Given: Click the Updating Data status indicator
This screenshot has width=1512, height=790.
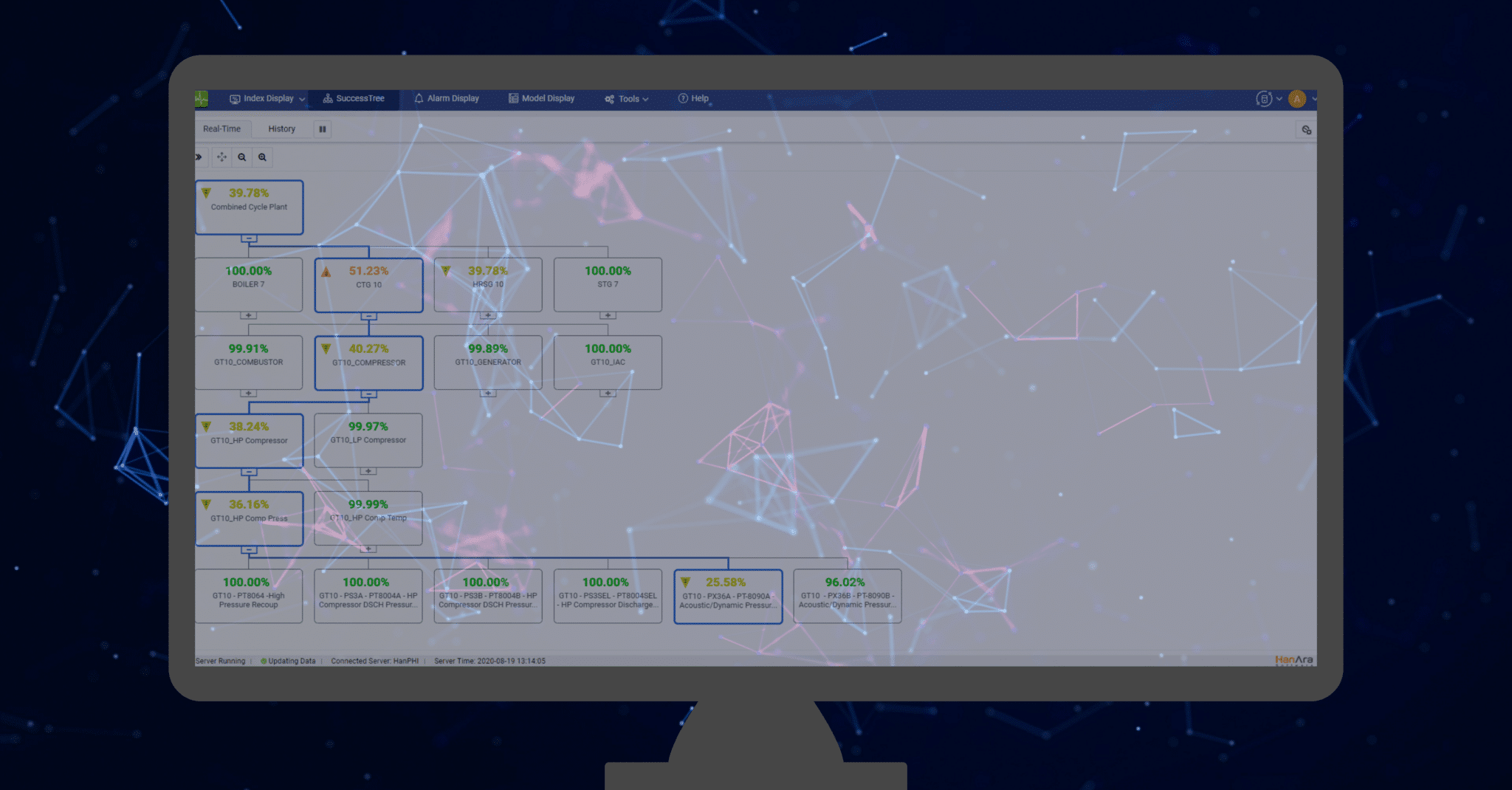Looking at the screenshot, I should point(288,662).
